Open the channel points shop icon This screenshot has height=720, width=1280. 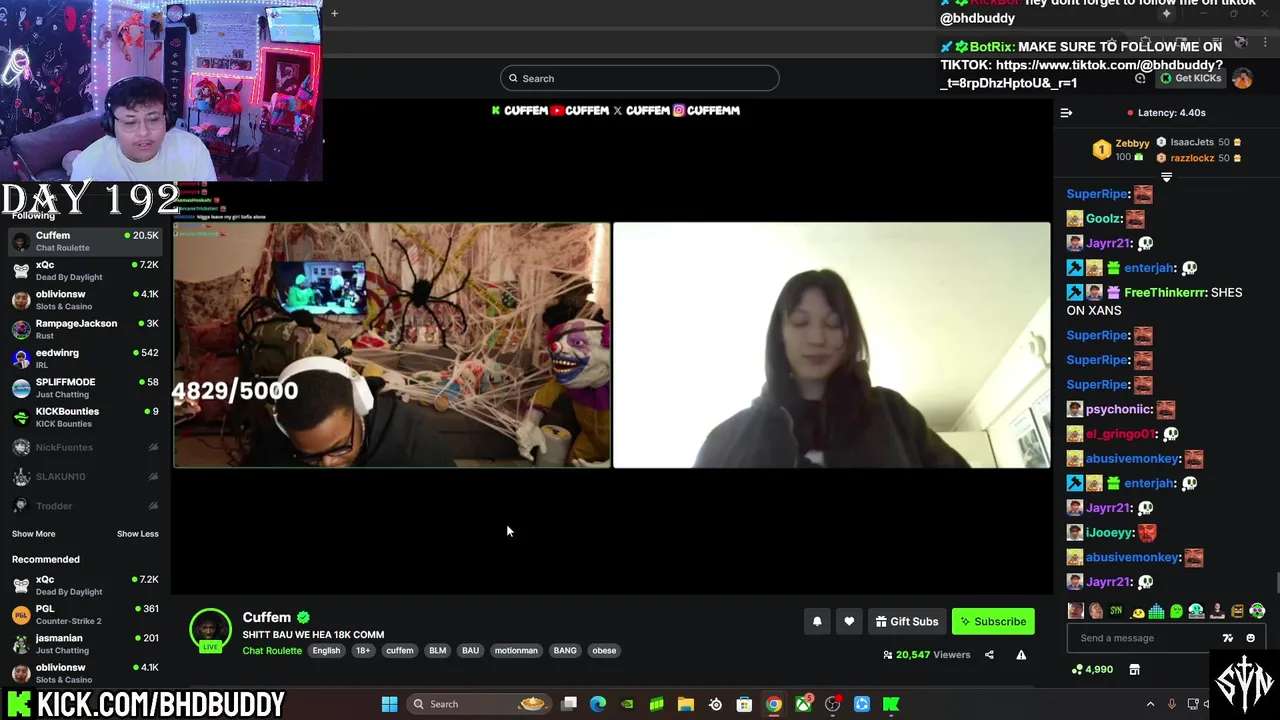tap(1134, 669)
